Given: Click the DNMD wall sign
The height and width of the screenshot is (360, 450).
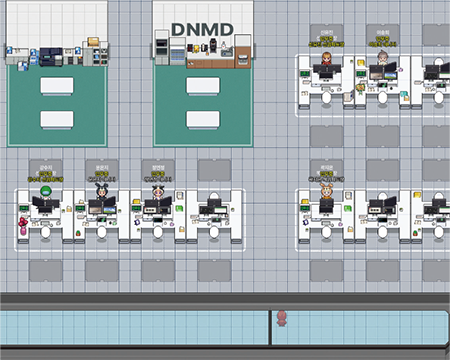Looking at the screenshot, I should (x=202, y=30).
